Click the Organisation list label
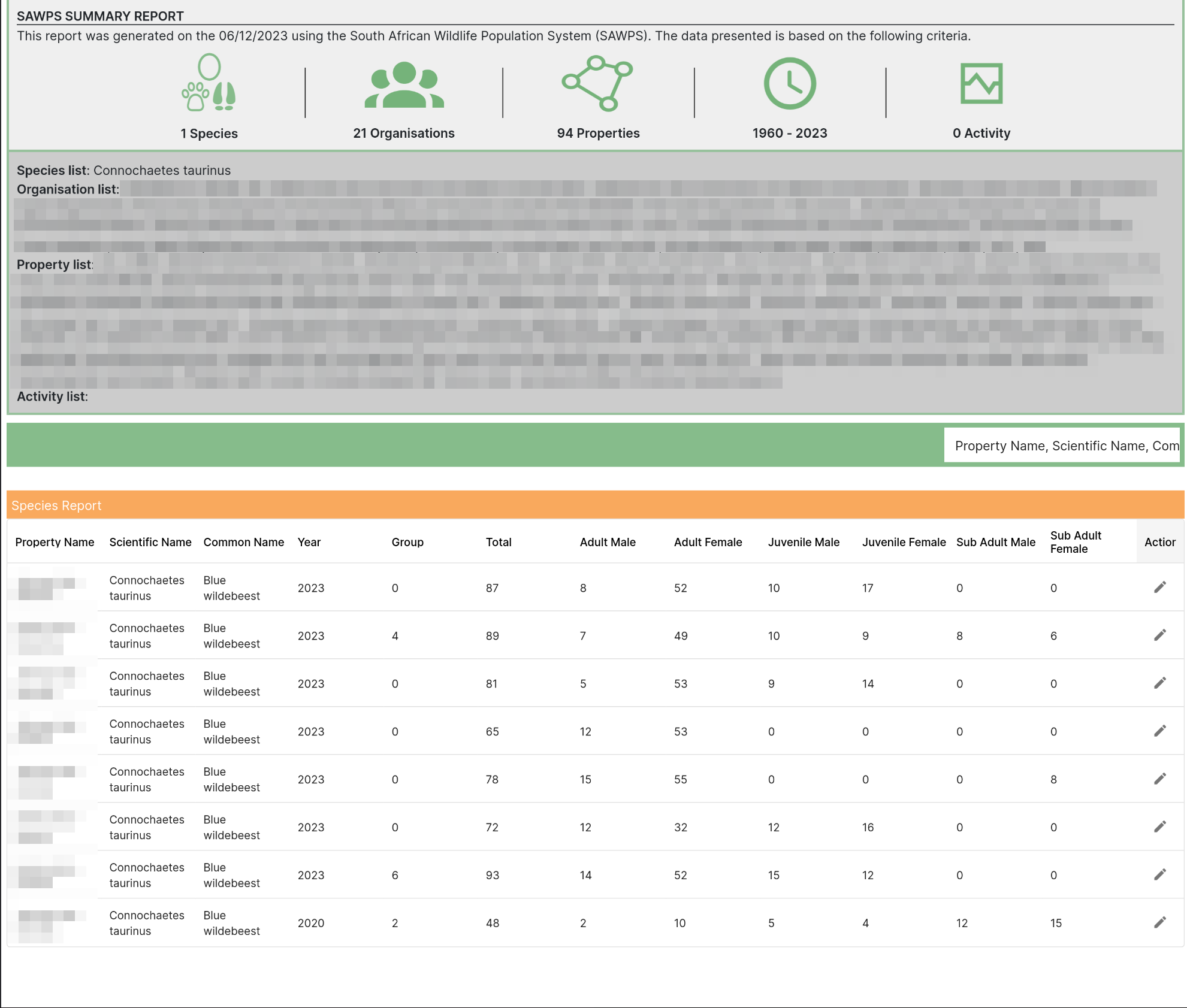 (x=68, y=189)
